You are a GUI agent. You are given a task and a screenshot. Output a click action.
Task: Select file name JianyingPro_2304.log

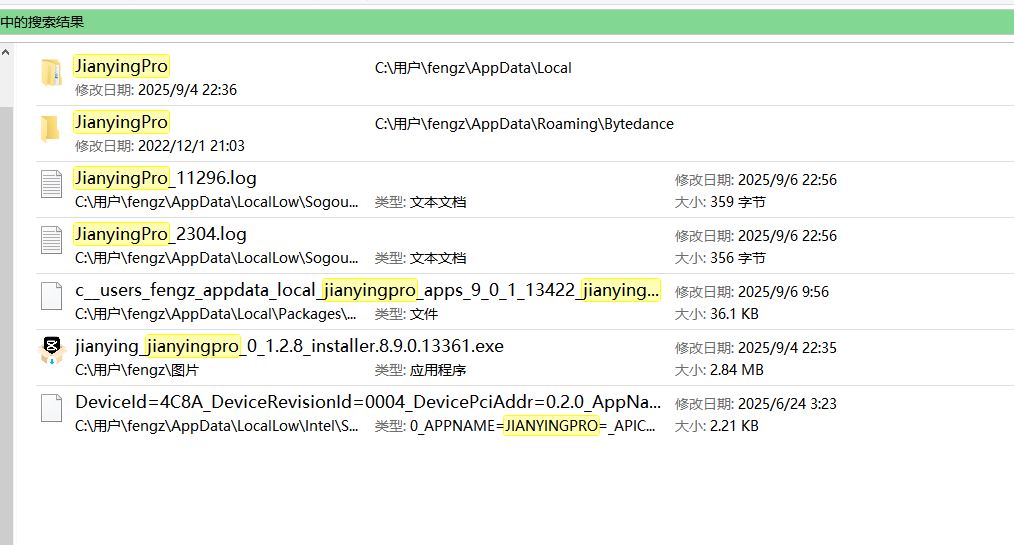160,234
